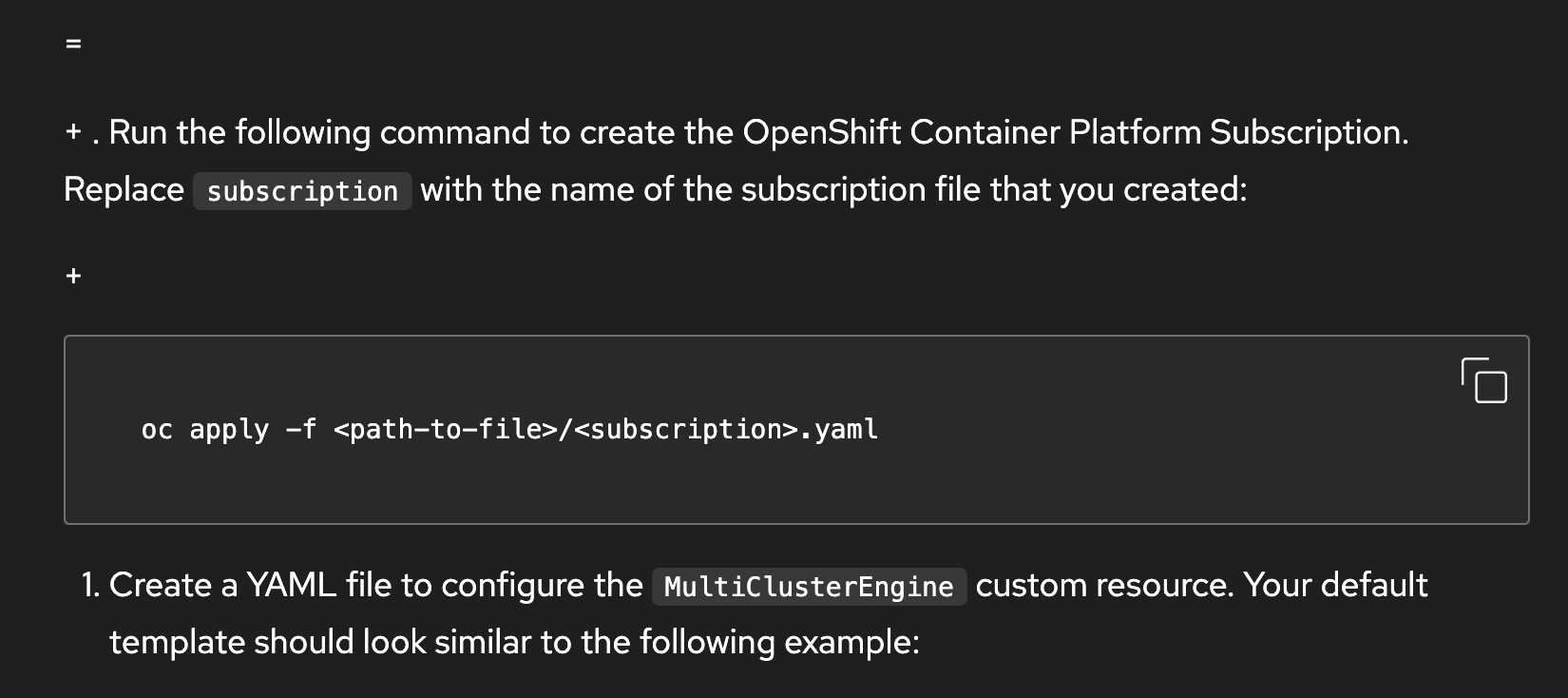
Task: Click the equals sign at top
Action: (73, 44)
